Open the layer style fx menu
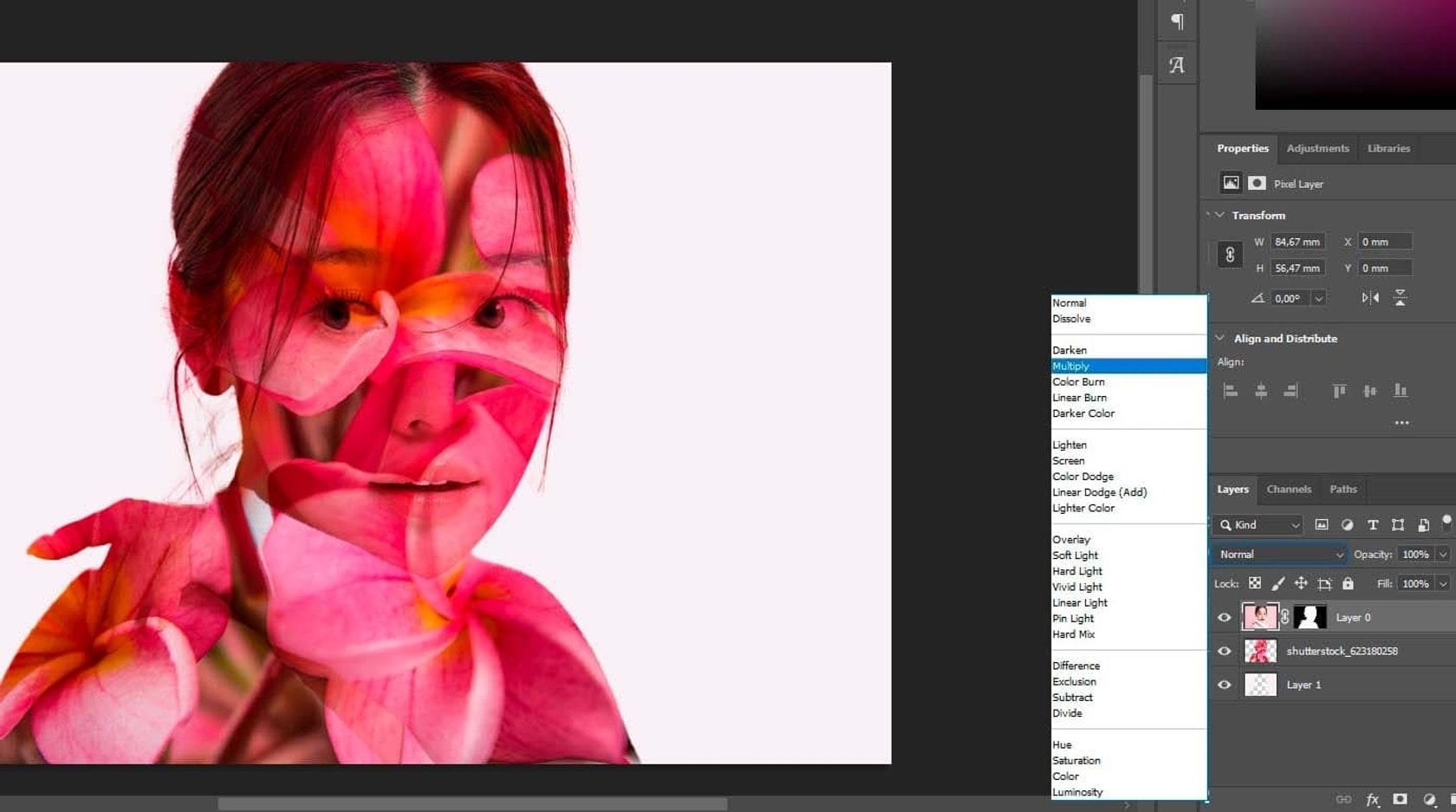 [x=1372, y=797]
